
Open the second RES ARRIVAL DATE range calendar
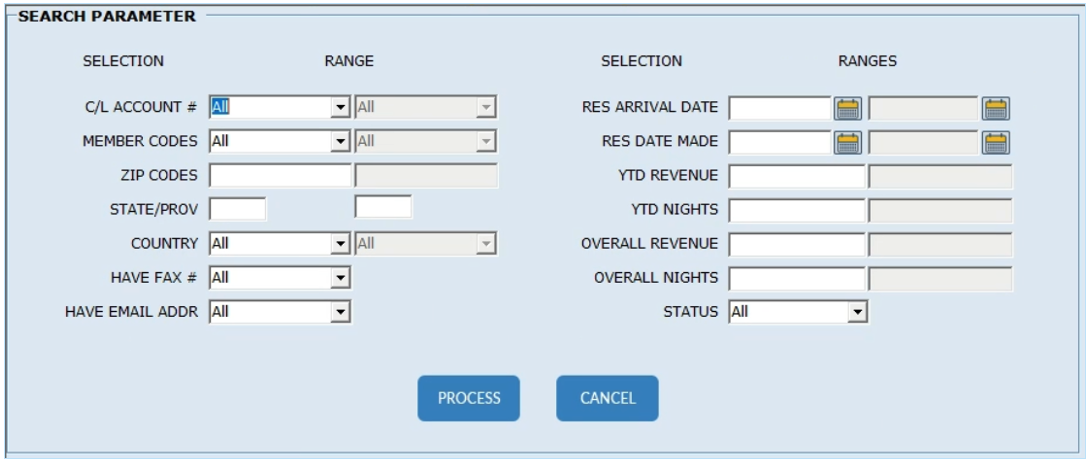tap(995, 108)
